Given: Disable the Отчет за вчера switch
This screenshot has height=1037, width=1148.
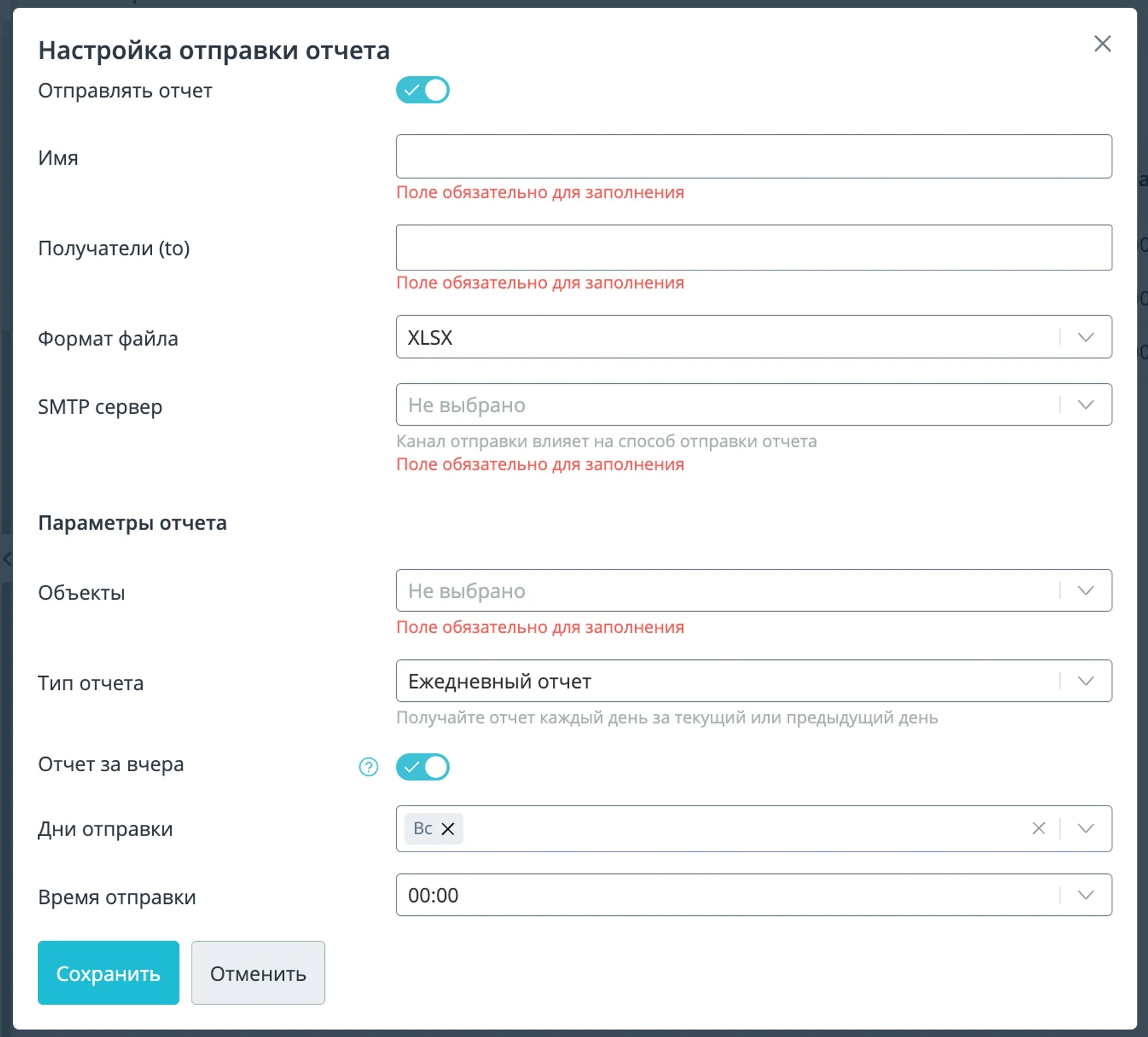Looking at the screenshot, I should point(422,767).
